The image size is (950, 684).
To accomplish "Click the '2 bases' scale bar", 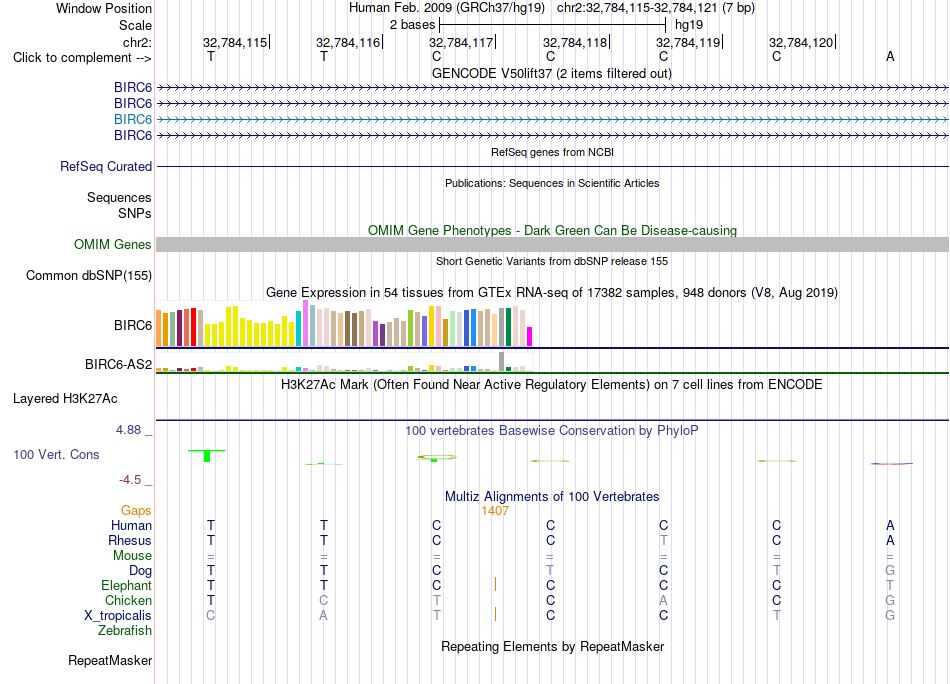I will (553, 25).
